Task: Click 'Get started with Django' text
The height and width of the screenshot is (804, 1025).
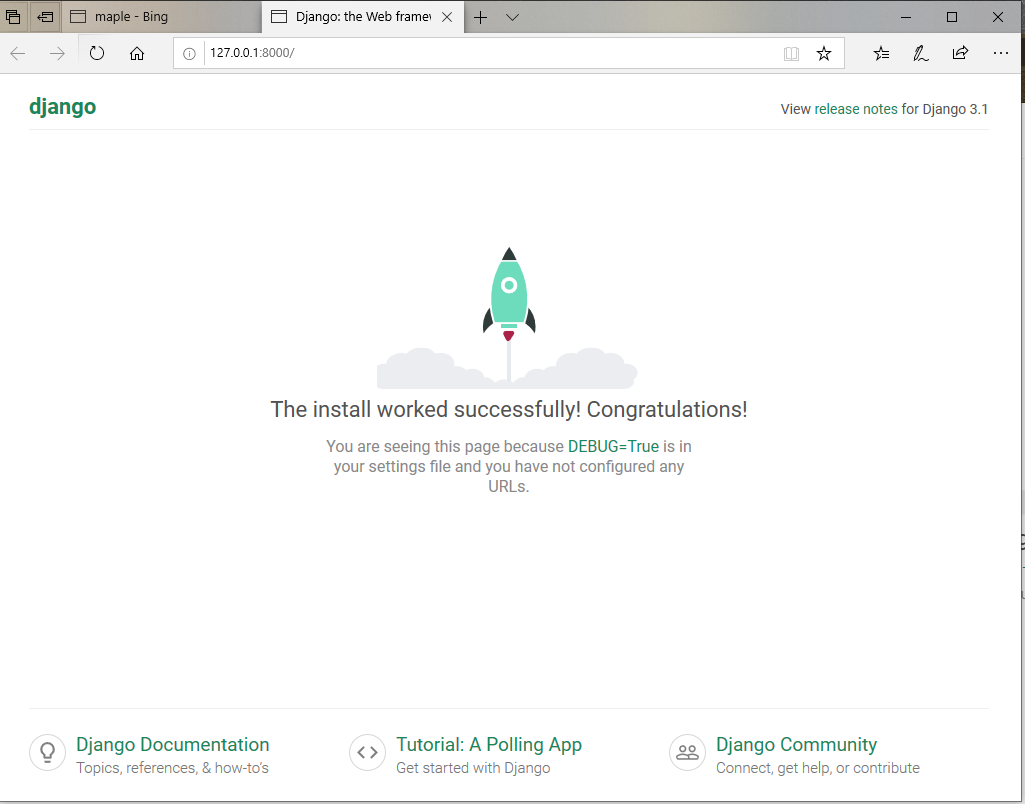Action: (473, 768)
